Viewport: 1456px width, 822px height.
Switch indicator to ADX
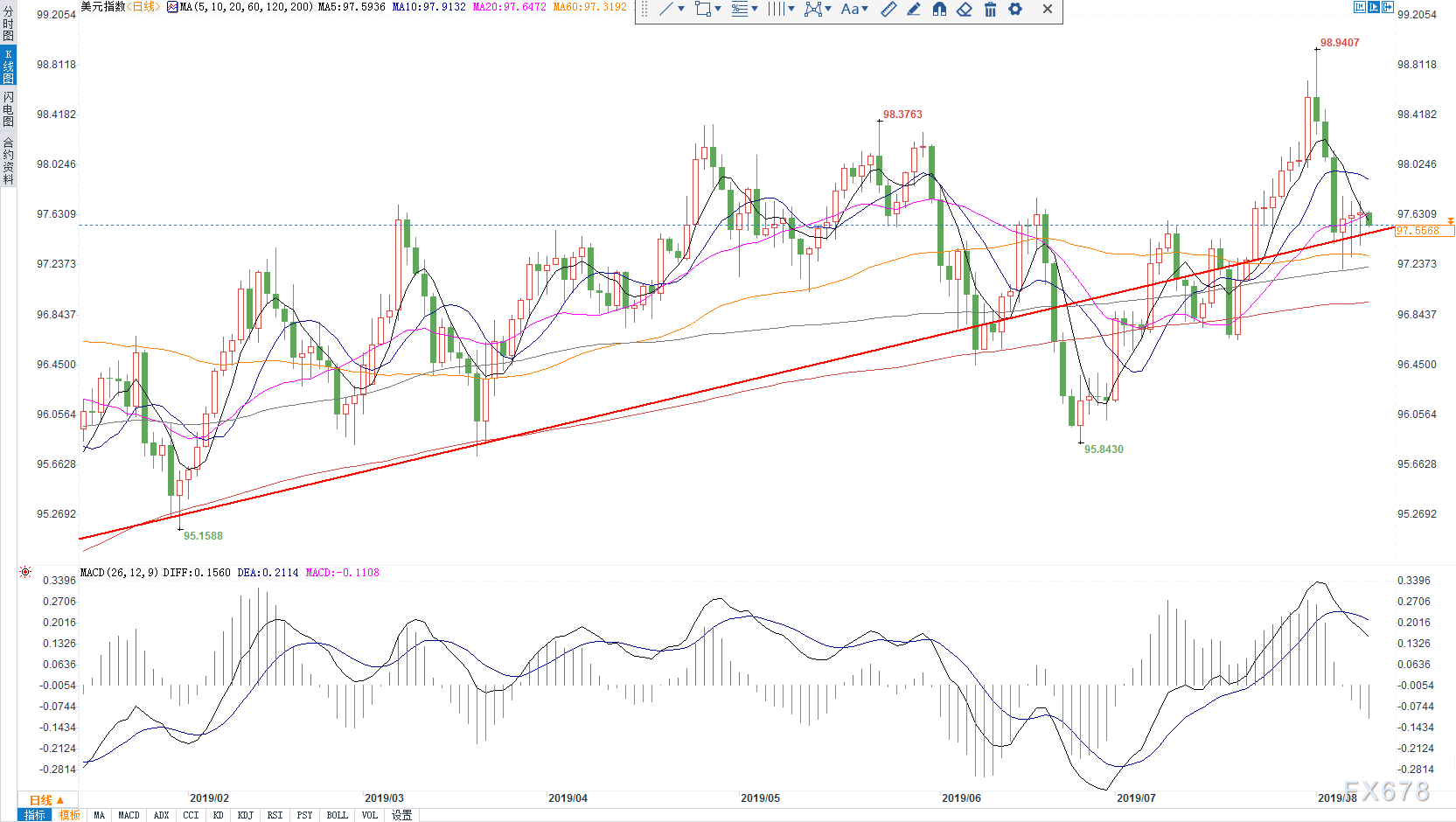pyautogui.click(x=161, y=815)
